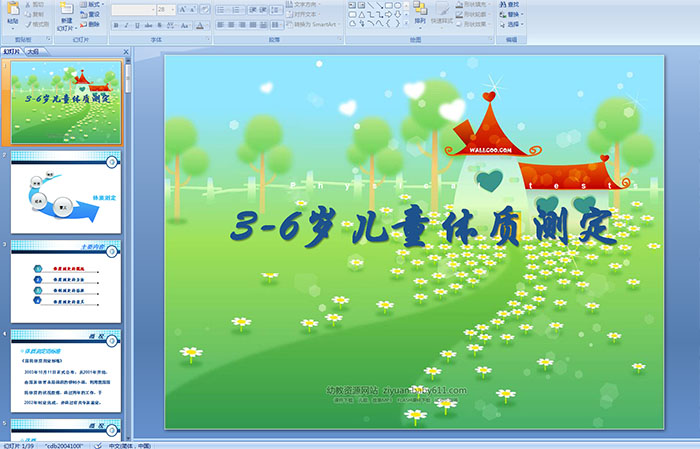Click the Convert to SmartArt icon
Image resolution: width=700 pixels, height=449 pixels.
[289, 25]
